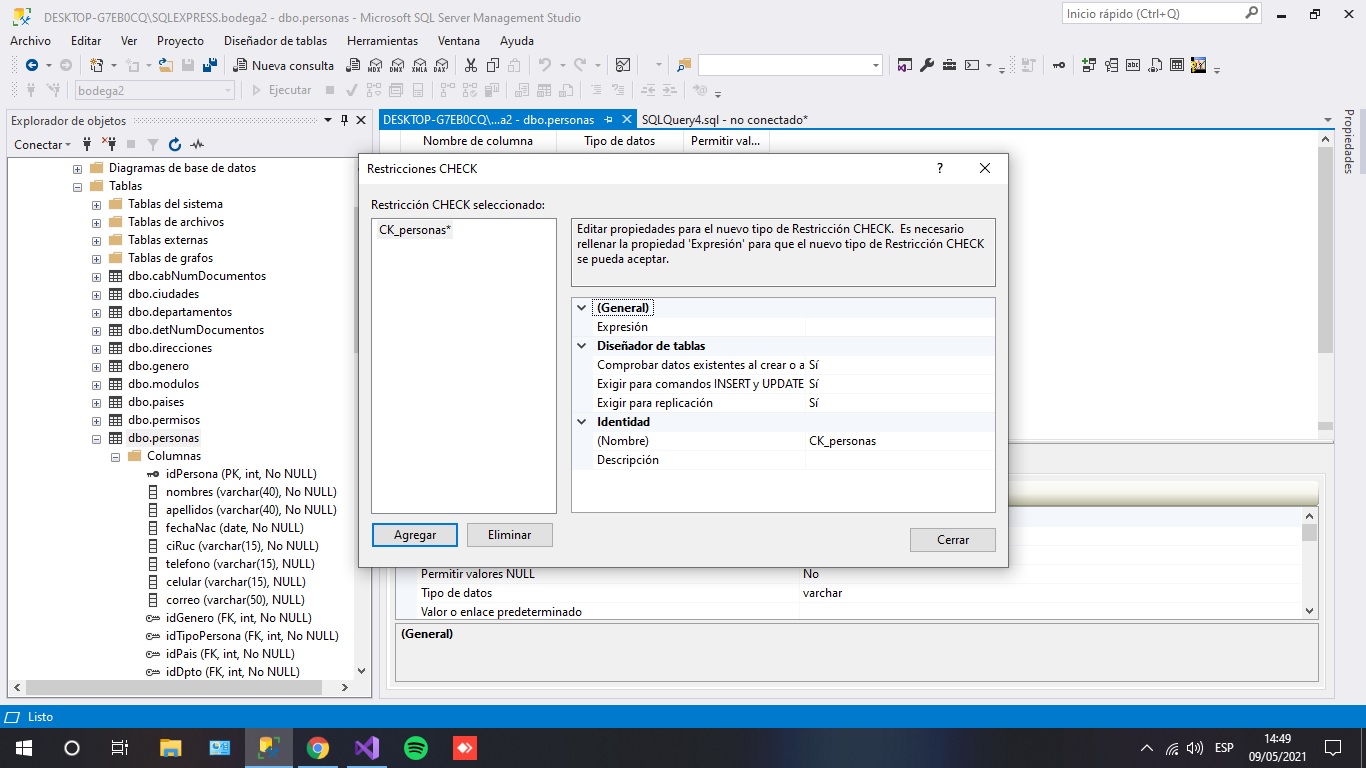1366x768 pixels.
Task: Collapse the Identidad property group
Action: coord(581,422)
